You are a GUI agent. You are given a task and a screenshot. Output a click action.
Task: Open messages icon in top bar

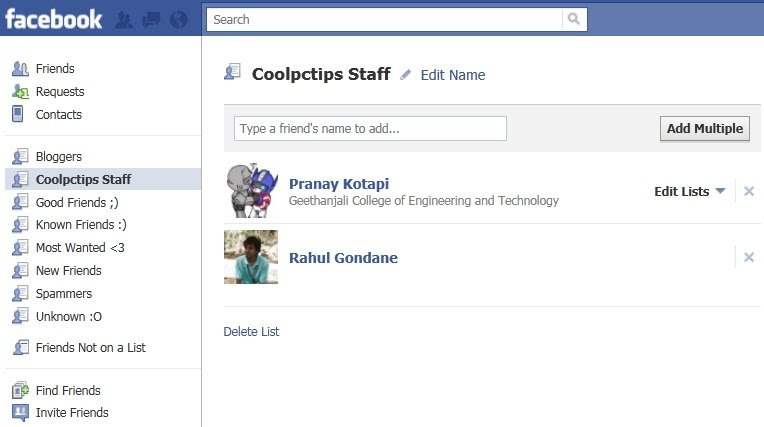152,19
